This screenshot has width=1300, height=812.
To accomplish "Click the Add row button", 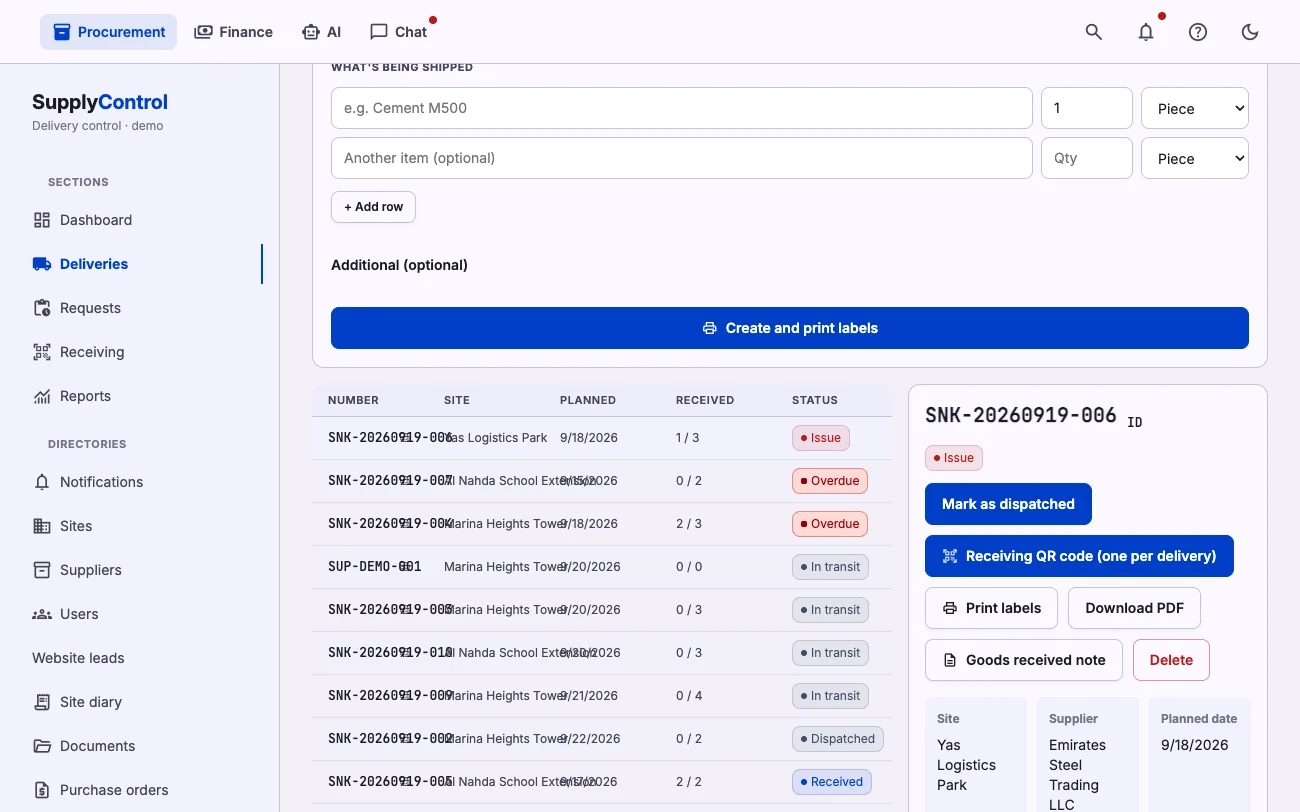I will (x=373, y=207).
